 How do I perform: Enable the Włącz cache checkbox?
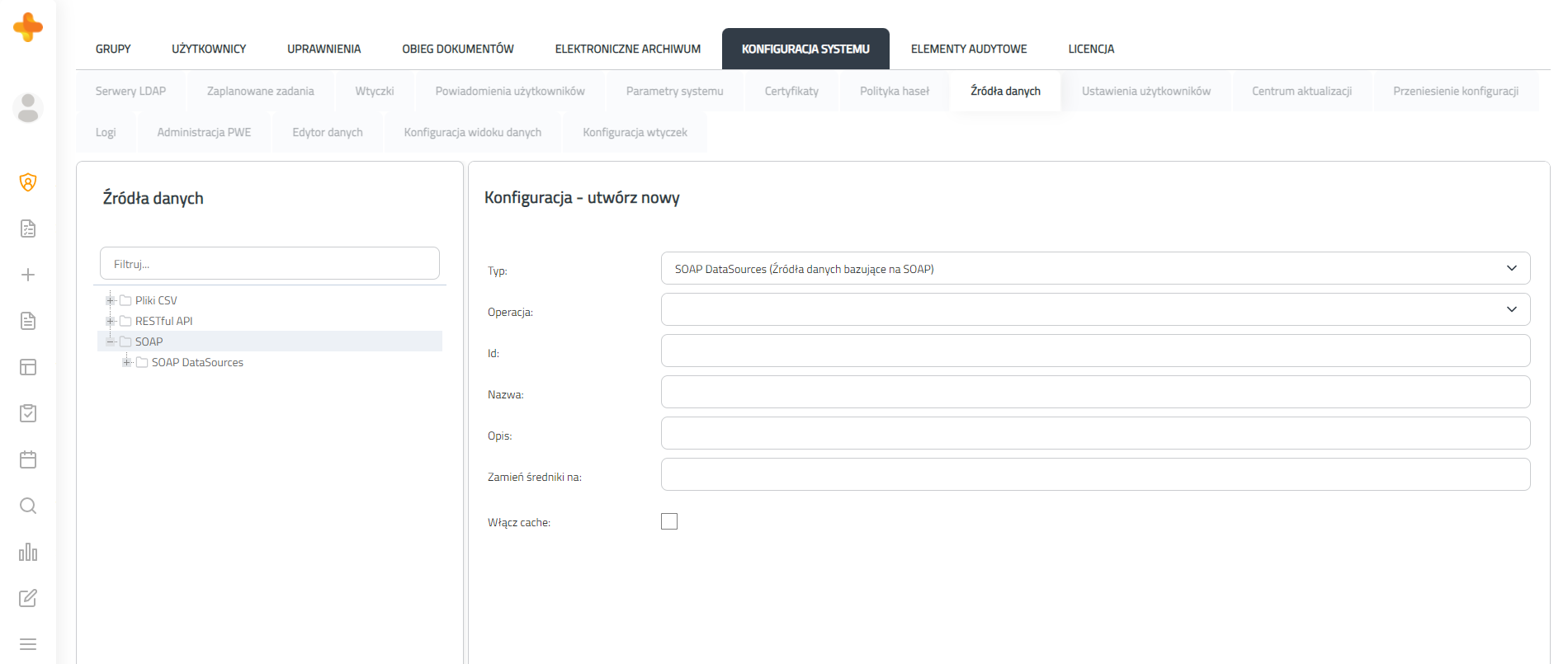[669, 521]
